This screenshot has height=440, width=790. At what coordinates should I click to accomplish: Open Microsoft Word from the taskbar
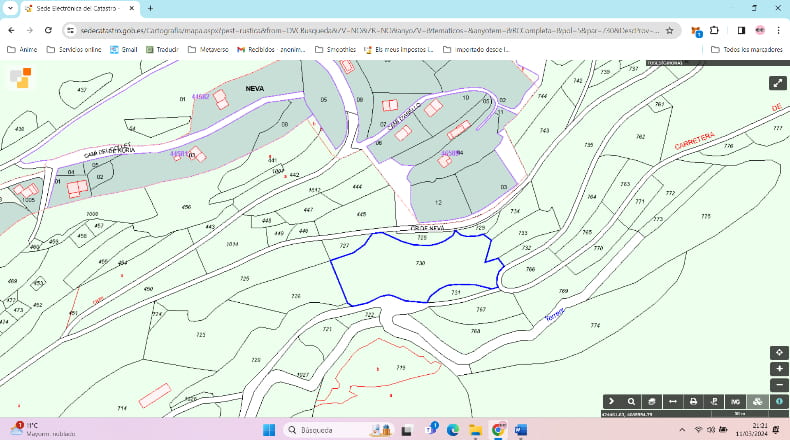520,430
